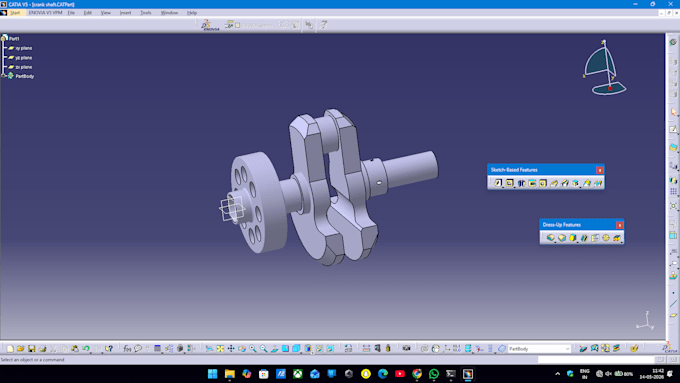Click the Fly mode icon in view toolbar
680x383 pixels.
coord(209,349)
